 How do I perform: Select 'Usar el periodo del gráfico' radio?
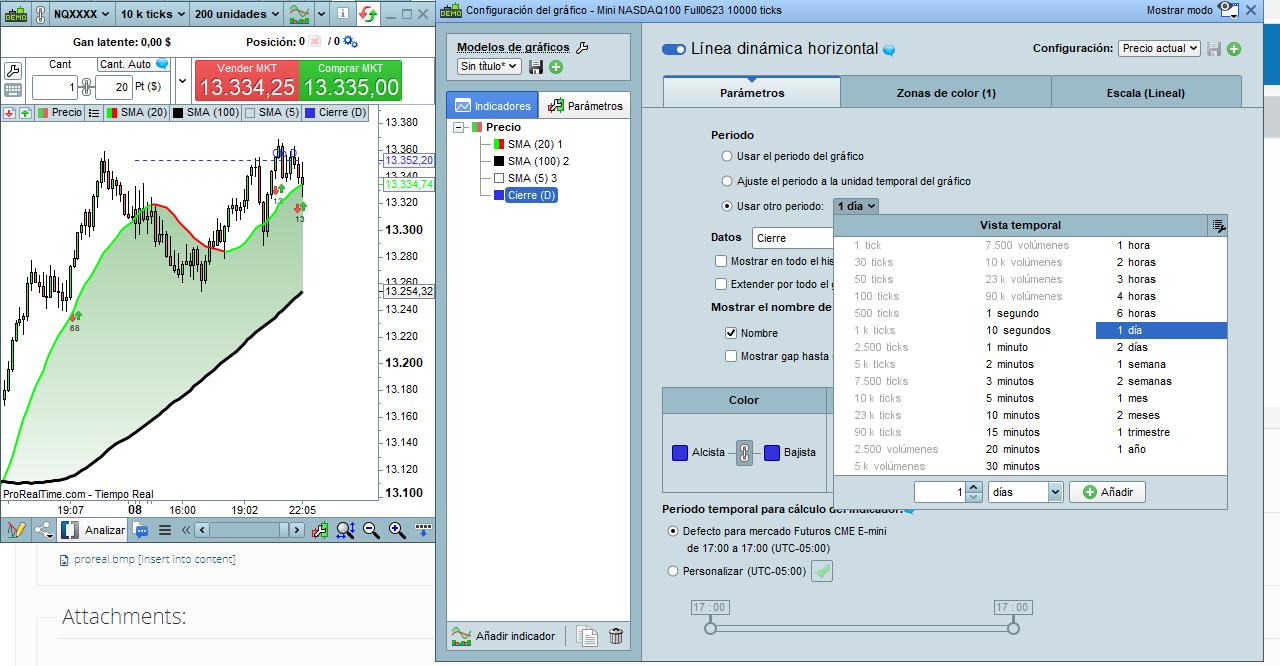(727, 156)
